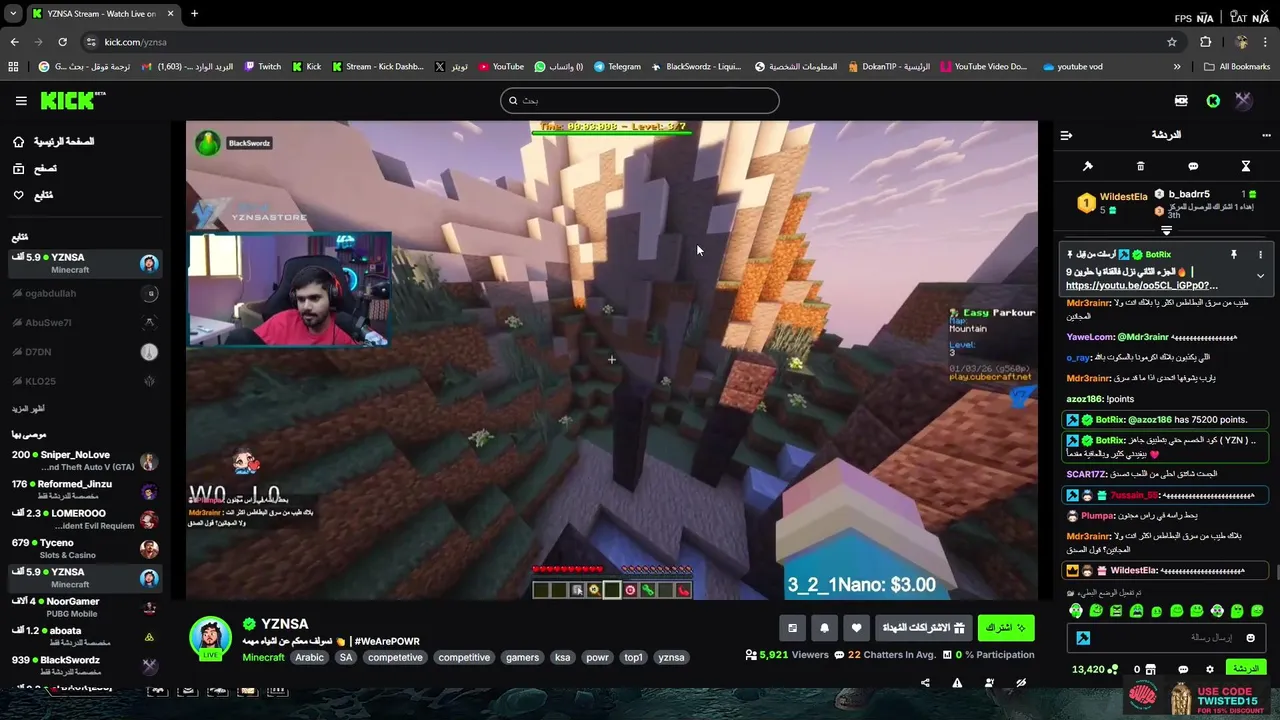Image resolution: width=1280 pixels, height=720 pixels.
Task: Open the channel shop icon
Action: point(1150,670)
